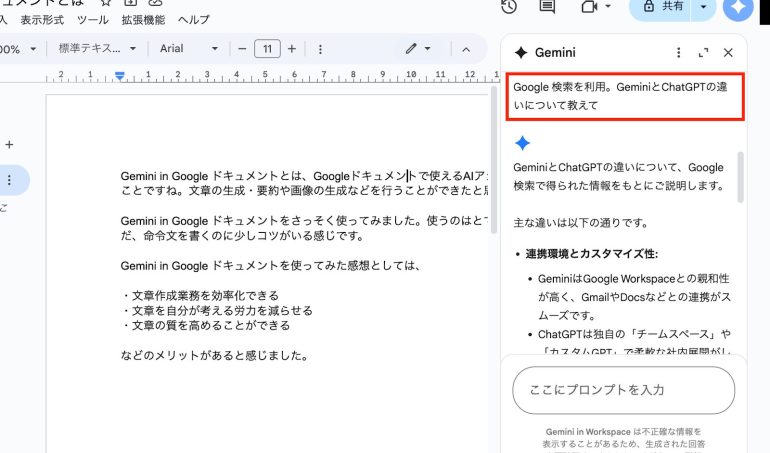Image resolution: width=770 pixels, height=453 pixels.
Task: Click the Gemini response scrollbar
Action: click(x=741, y=177)
